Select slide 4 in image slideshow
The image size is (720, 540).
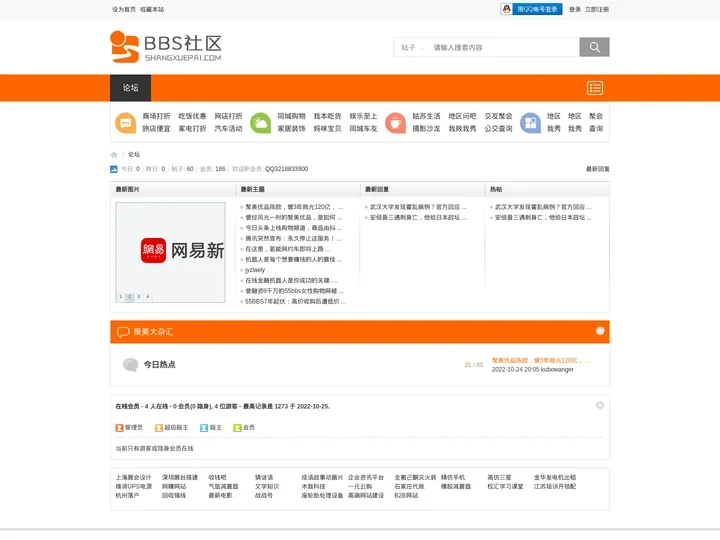147,297
